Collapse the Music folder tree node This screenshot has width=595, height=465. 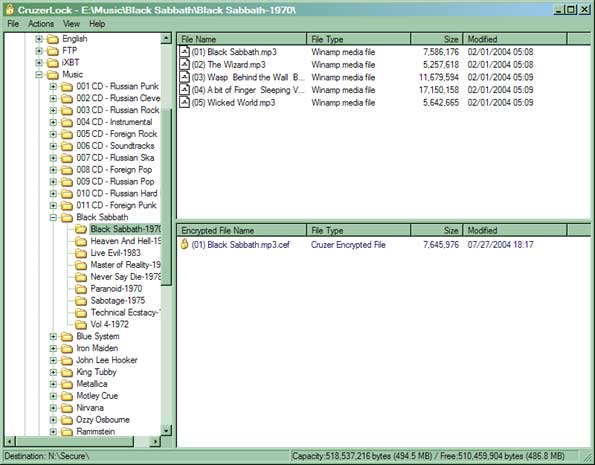coord(39,75)
